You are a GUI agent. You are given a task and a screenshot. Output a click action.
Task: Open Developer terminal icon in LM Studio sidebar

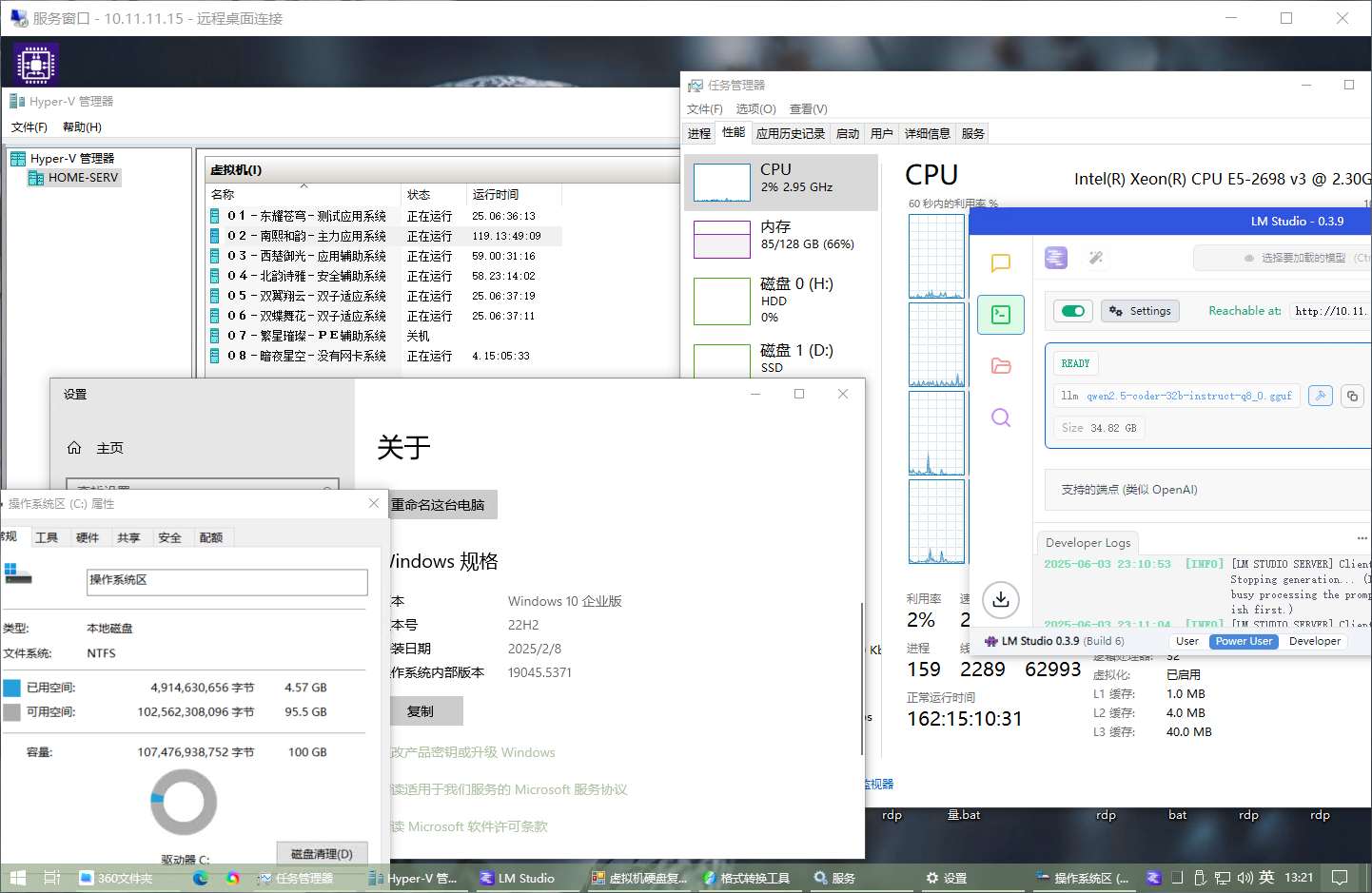[1001, 315]
